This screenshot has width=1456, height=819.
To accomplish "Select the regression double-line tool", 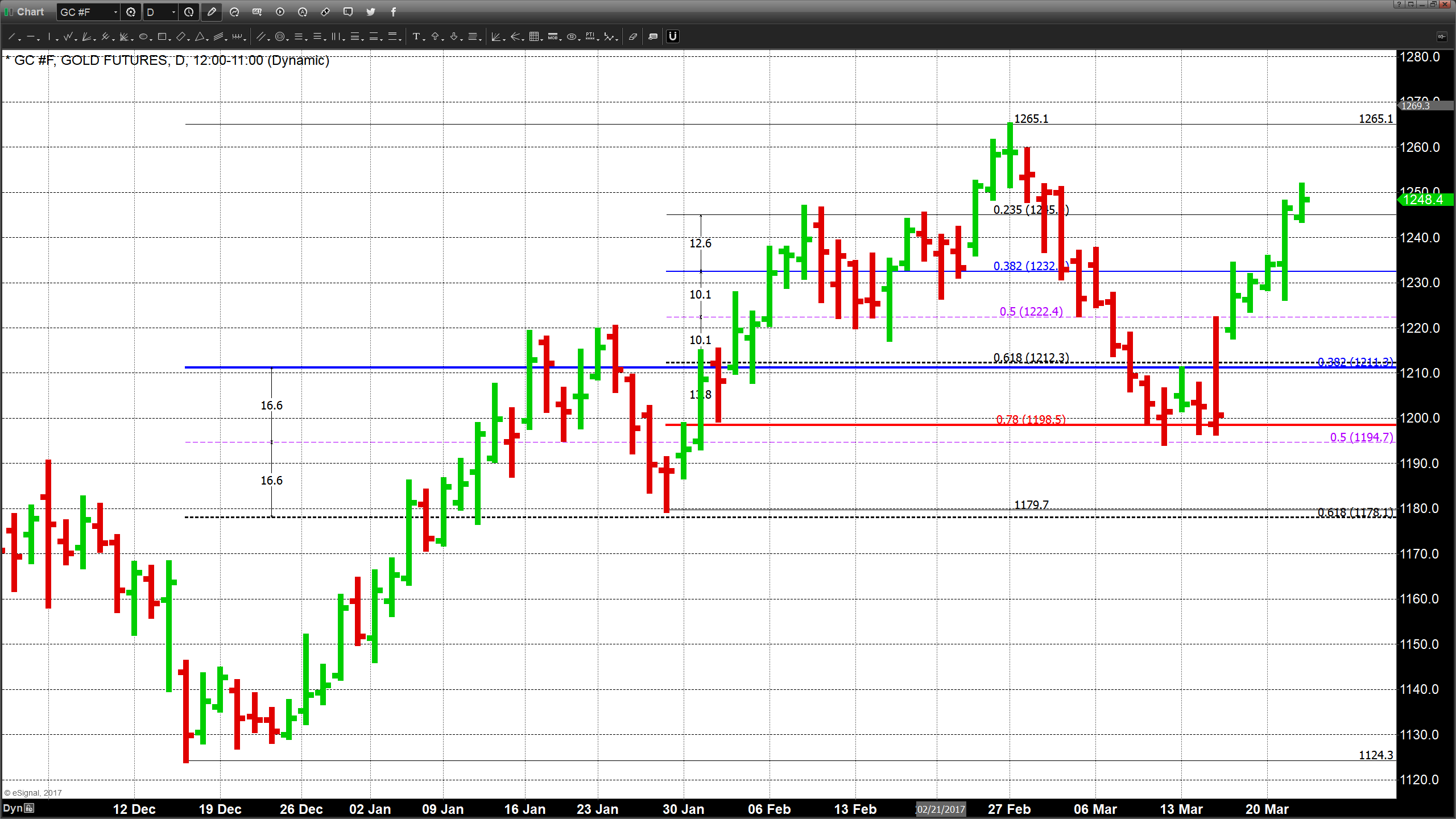I will tap(261, 37).
